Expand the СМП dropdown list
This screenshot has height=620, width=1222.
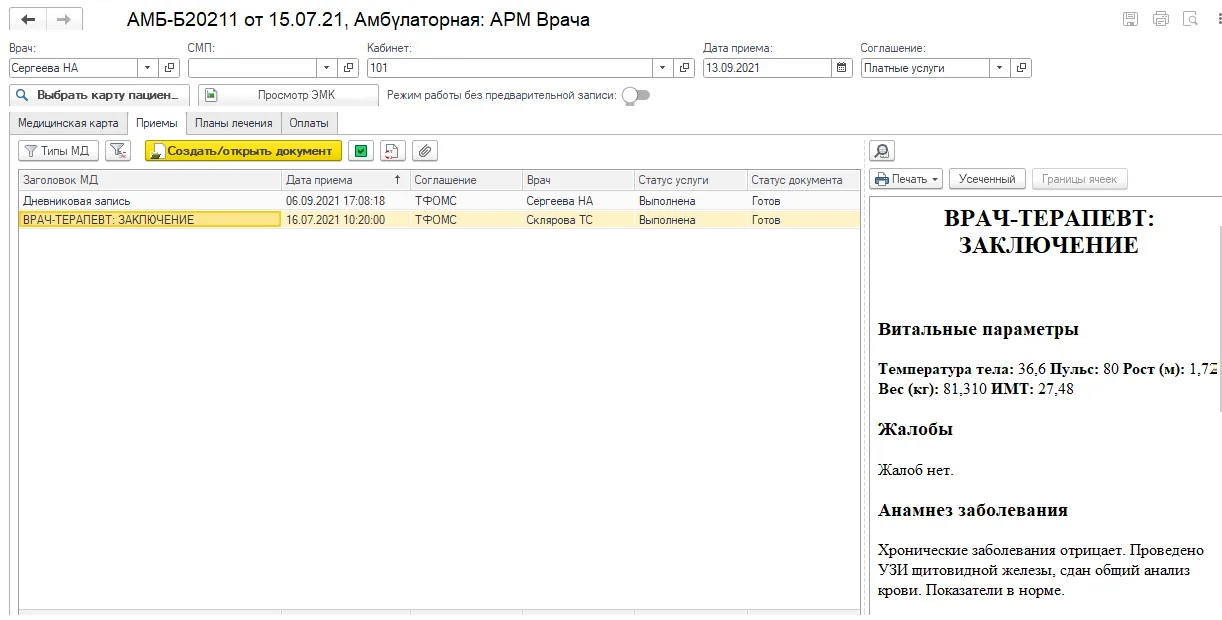(x=327, y=68)
